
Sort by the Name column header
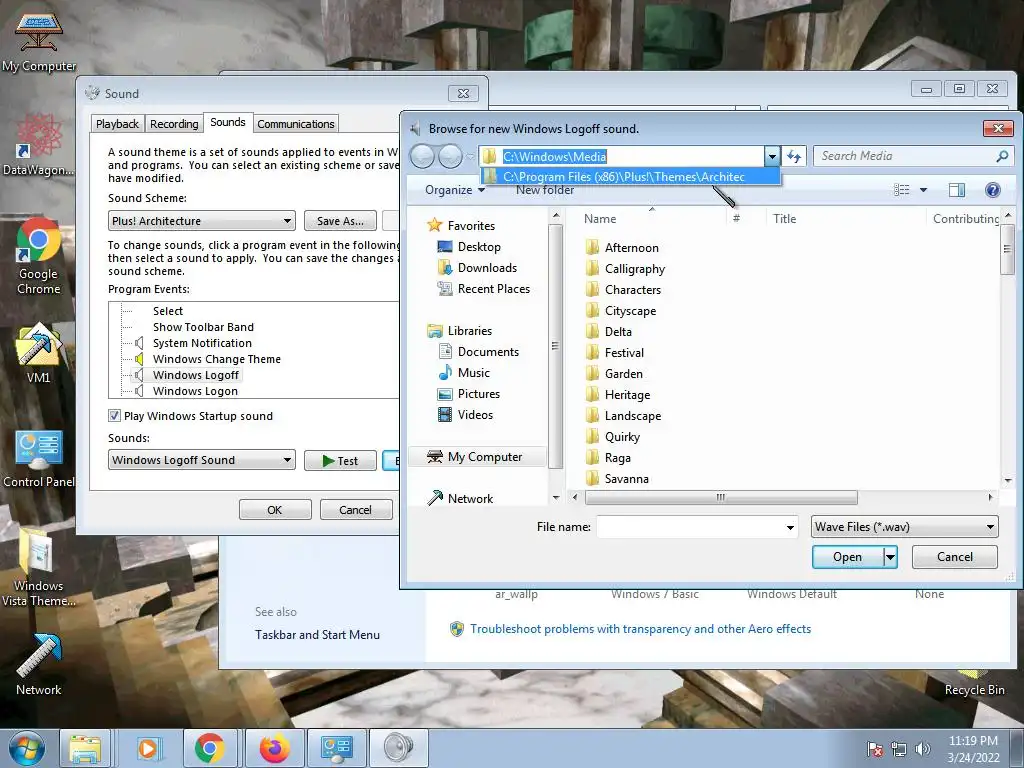tap(600, 219)
